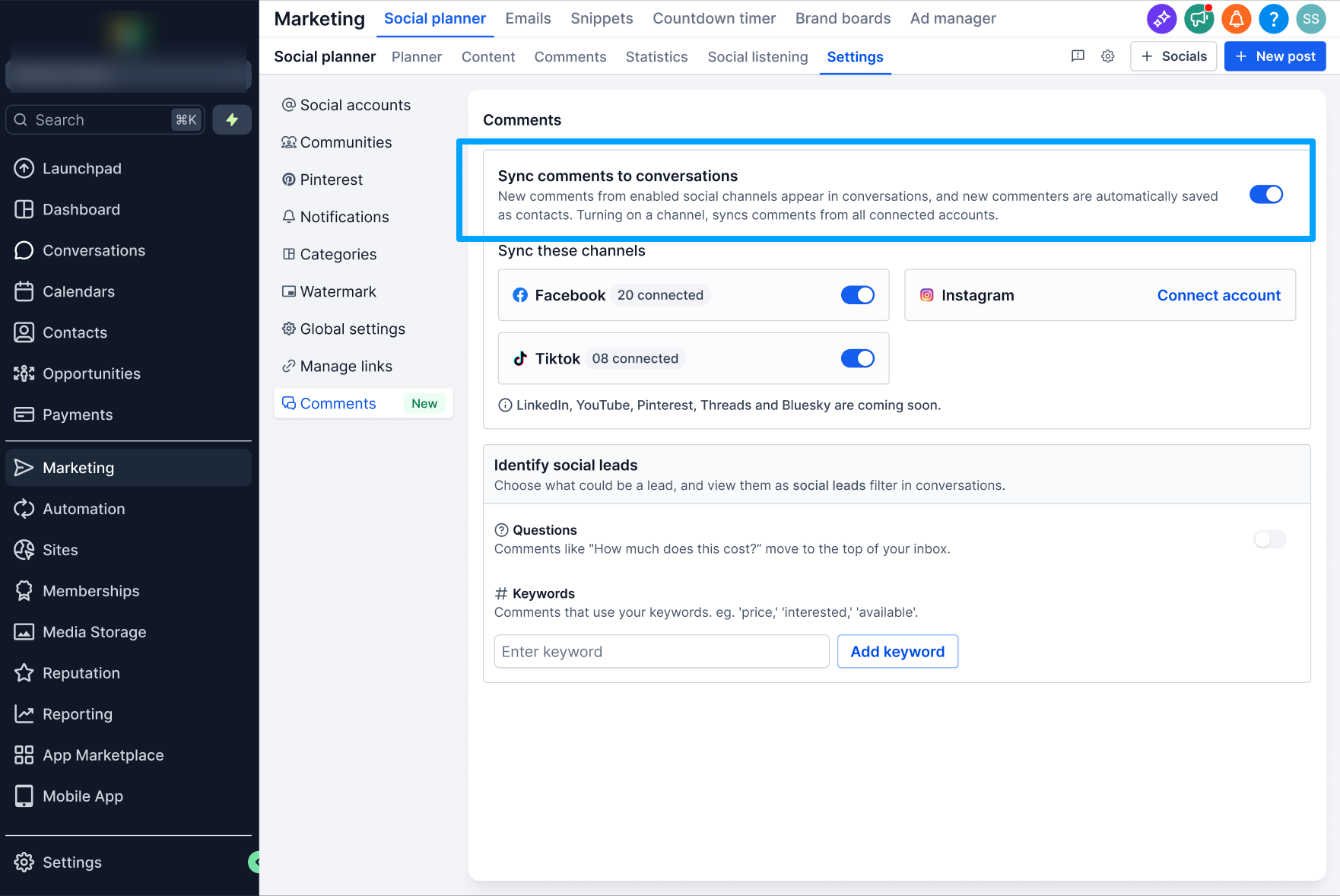The image size is (1340, 896).
Task: Click the Add keyword button
Action: [x=897, y=652]
